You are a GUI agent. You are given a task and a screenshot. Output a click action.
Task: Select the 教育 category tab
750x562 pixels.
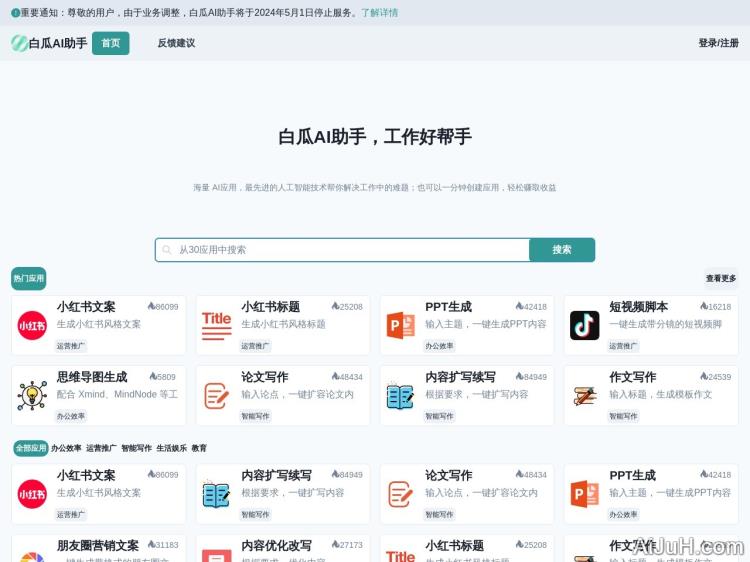199,448
